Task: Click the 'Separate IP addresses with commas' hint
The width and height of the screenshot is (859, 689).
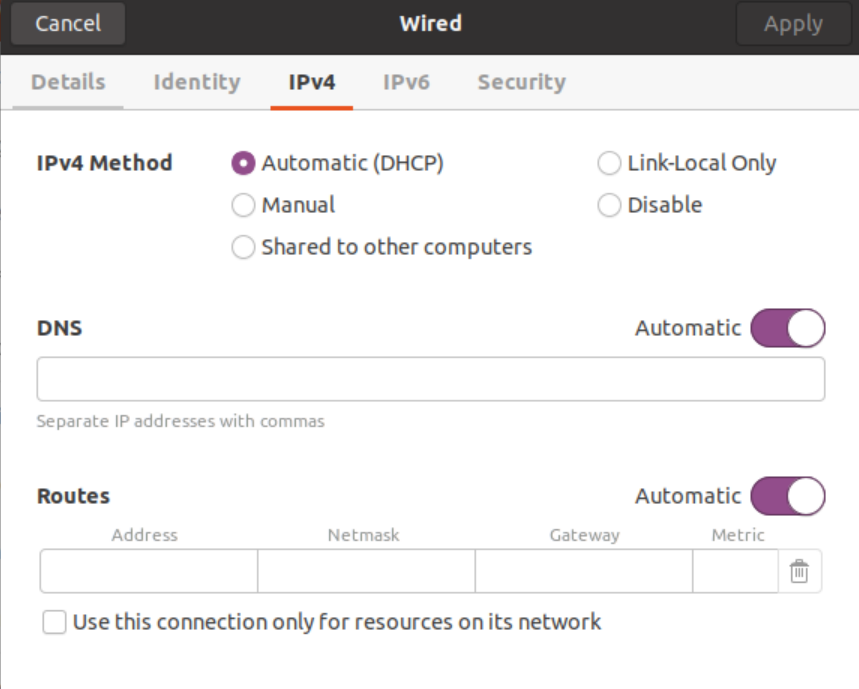Action: point(180,421)
